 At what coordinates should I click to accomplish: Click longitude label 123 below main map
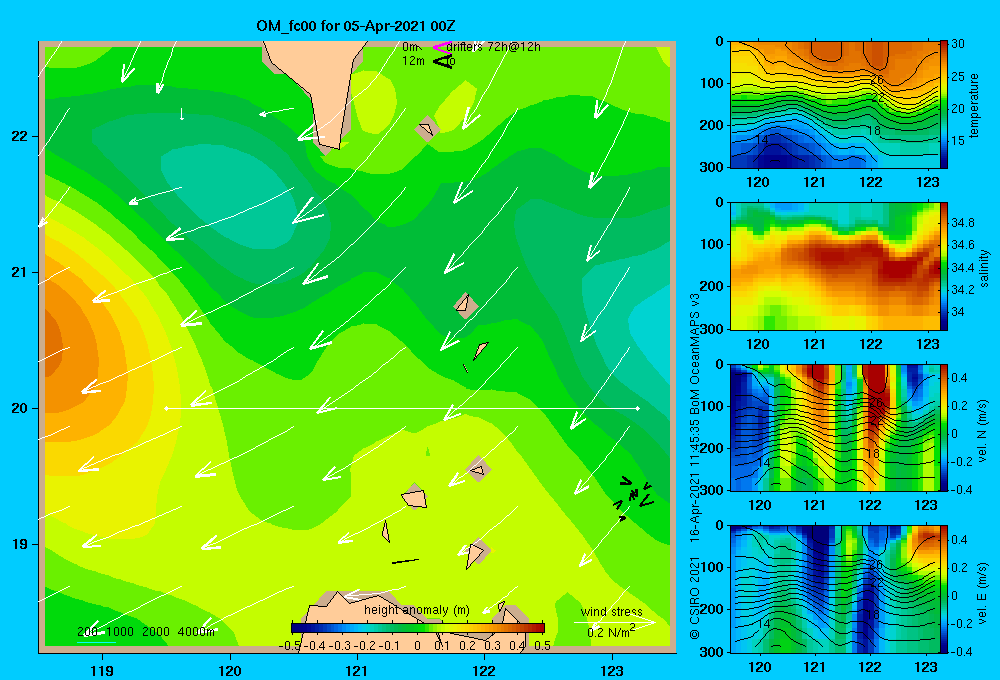click(612, 670)
